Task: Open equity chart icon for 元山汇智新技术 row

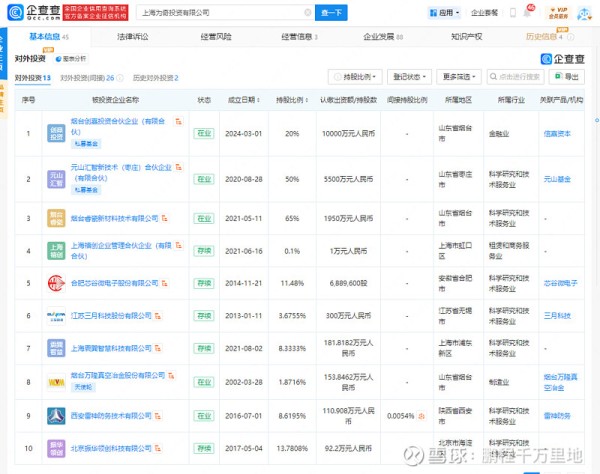Action: (179, 168)
